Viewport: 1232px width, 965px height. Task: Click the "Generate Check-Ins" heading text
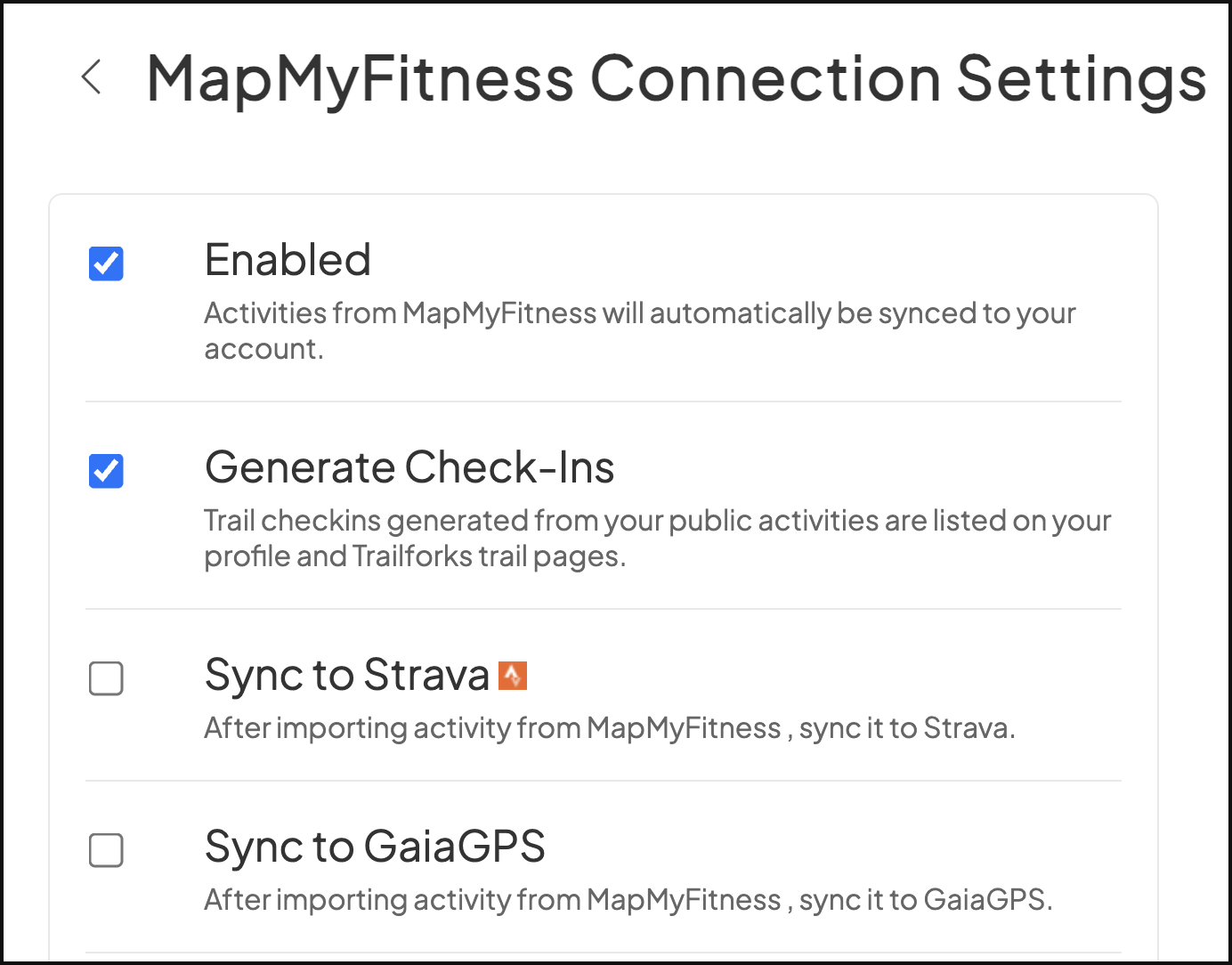[x=409, y=467]
